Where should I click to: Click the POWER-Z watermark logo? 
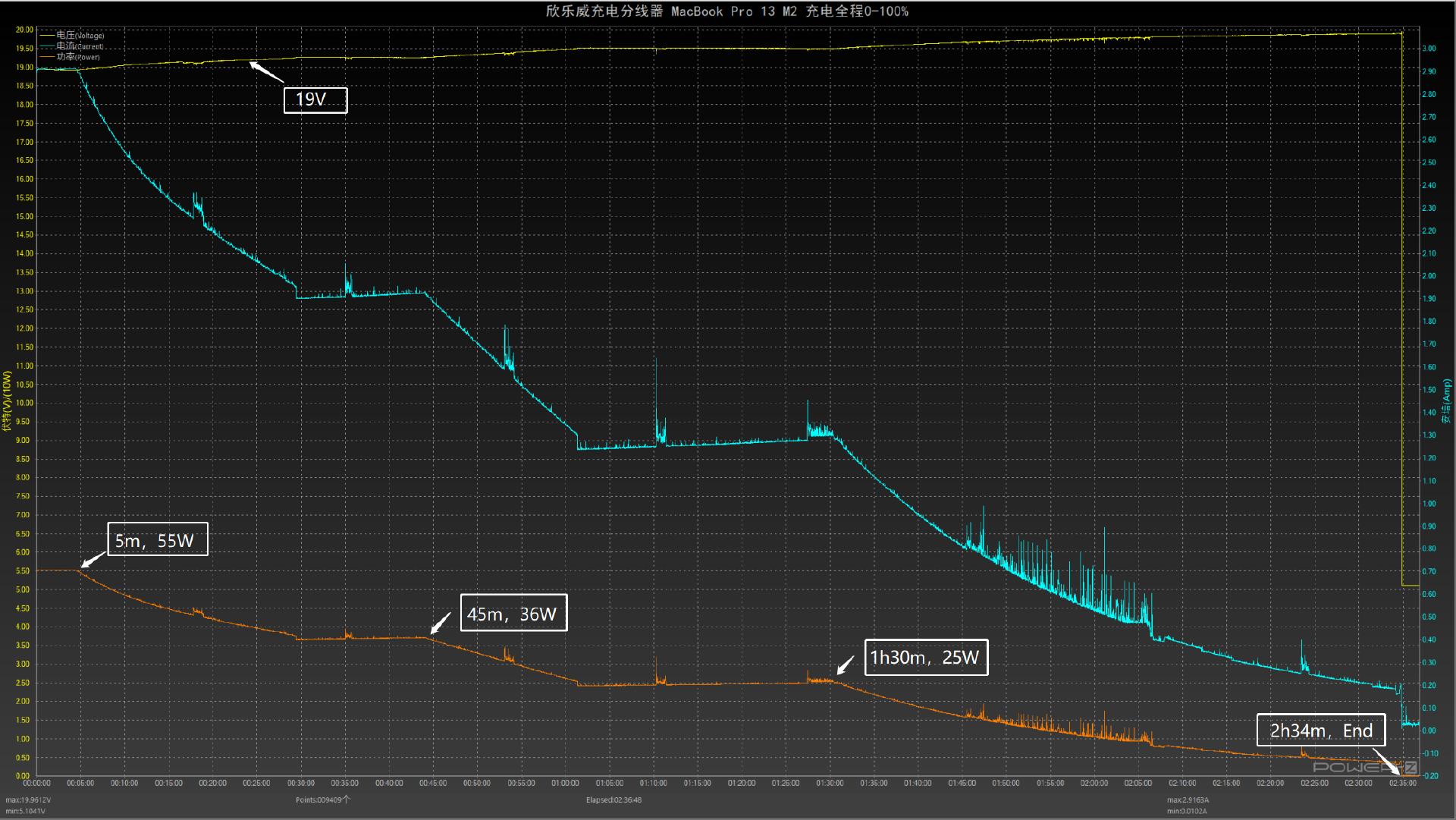pyautogui.click(x=1364, y=767)
